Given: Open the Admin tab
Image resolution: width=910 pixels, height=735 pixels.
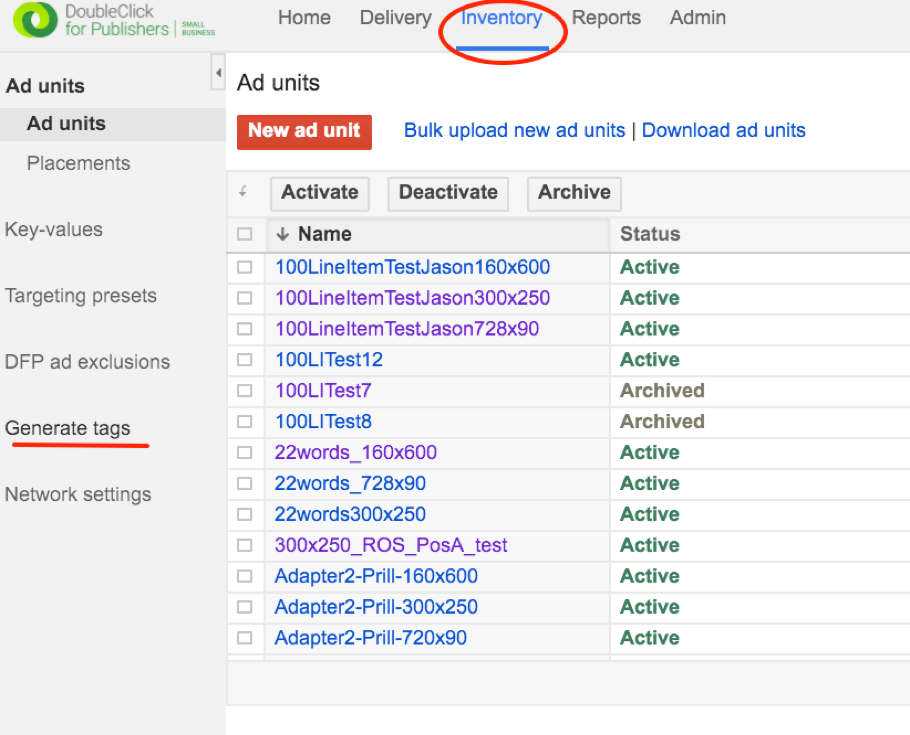Looking at the screenshot, I should click(x=698, y=17).
